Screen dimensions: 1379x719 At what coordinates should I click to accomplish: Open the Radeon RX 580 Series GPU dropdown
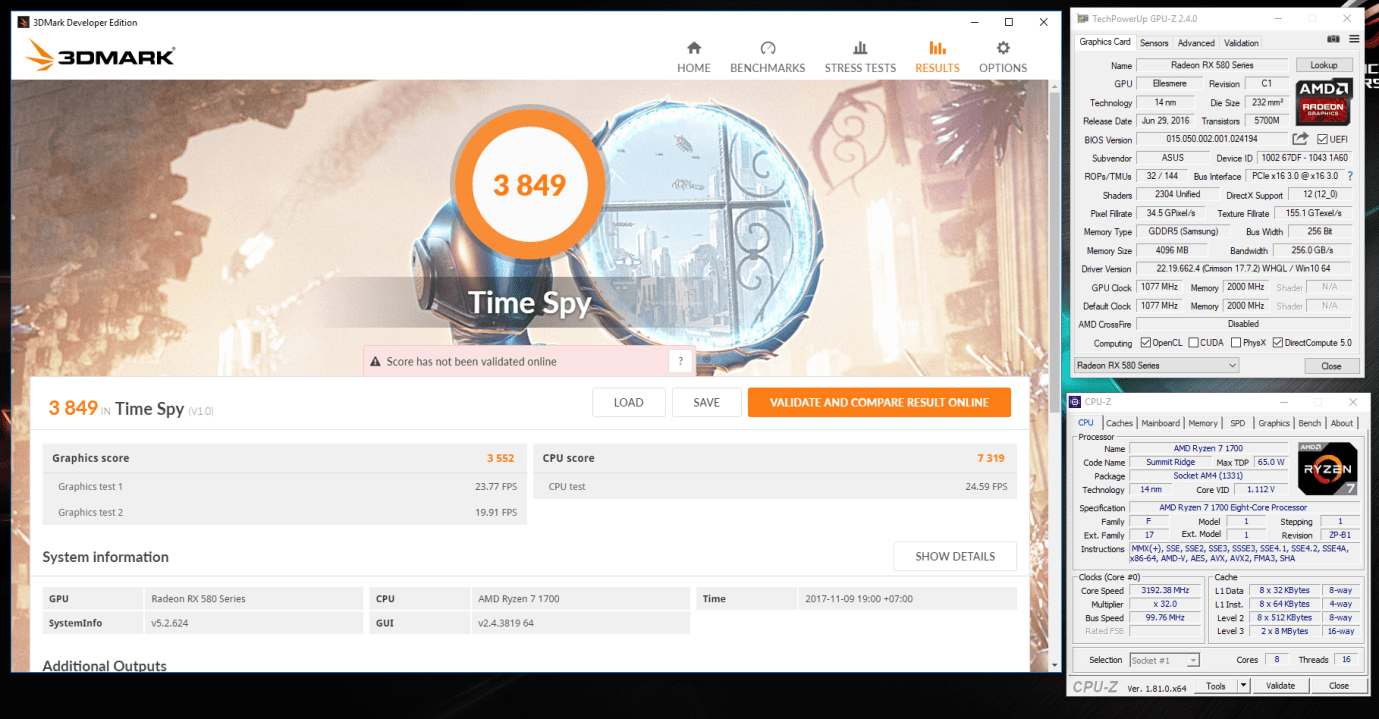(x=1155, y=366)
